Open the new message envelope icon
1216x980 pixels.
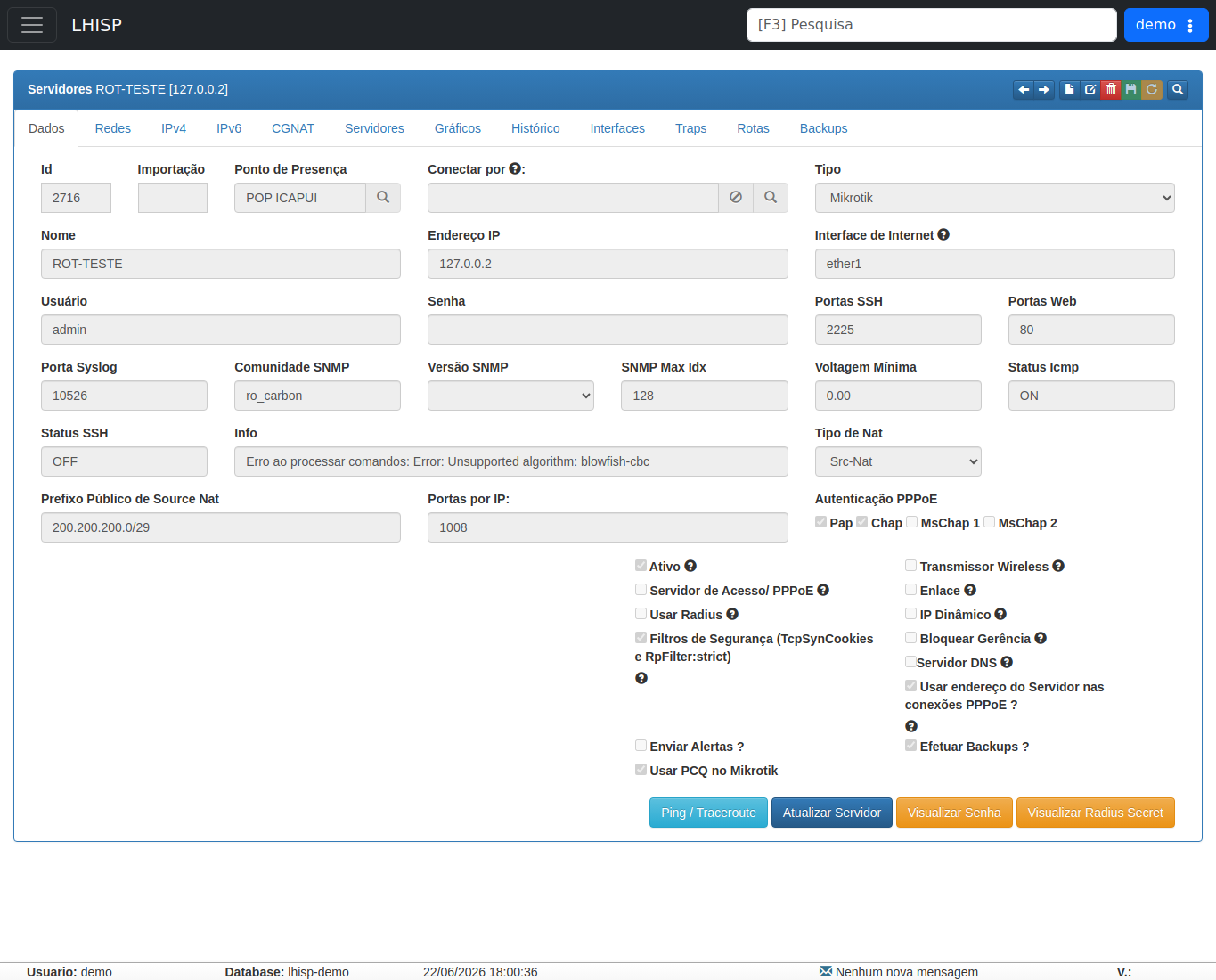[x=825, y=971]
